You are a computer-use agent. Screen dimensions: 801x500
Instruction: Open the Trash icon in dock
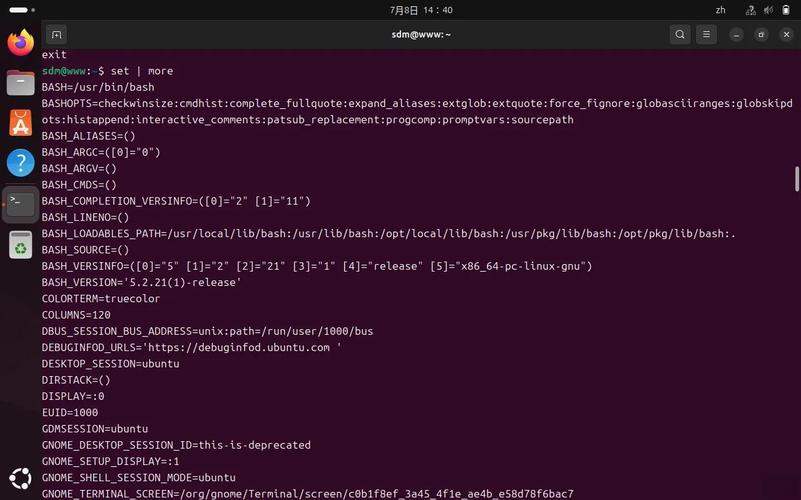(x=20, y=245)
